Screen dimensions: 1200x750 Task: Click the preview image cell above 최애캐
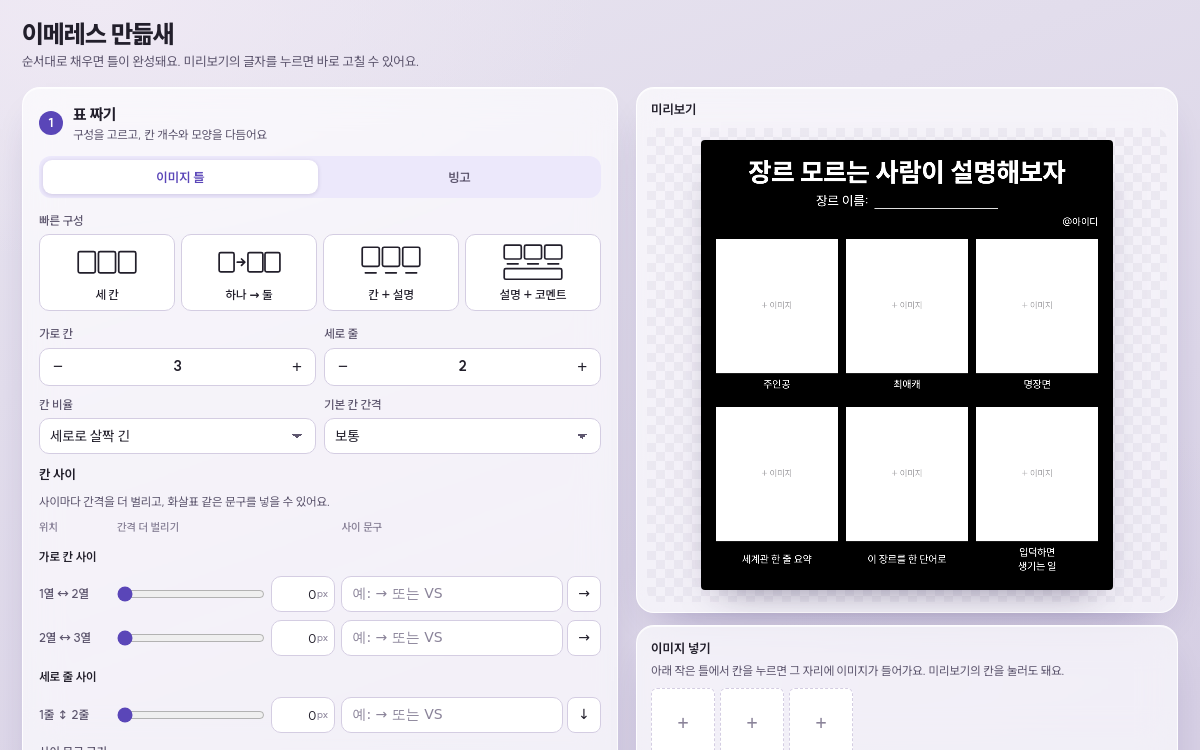click(x=907, y=306)
